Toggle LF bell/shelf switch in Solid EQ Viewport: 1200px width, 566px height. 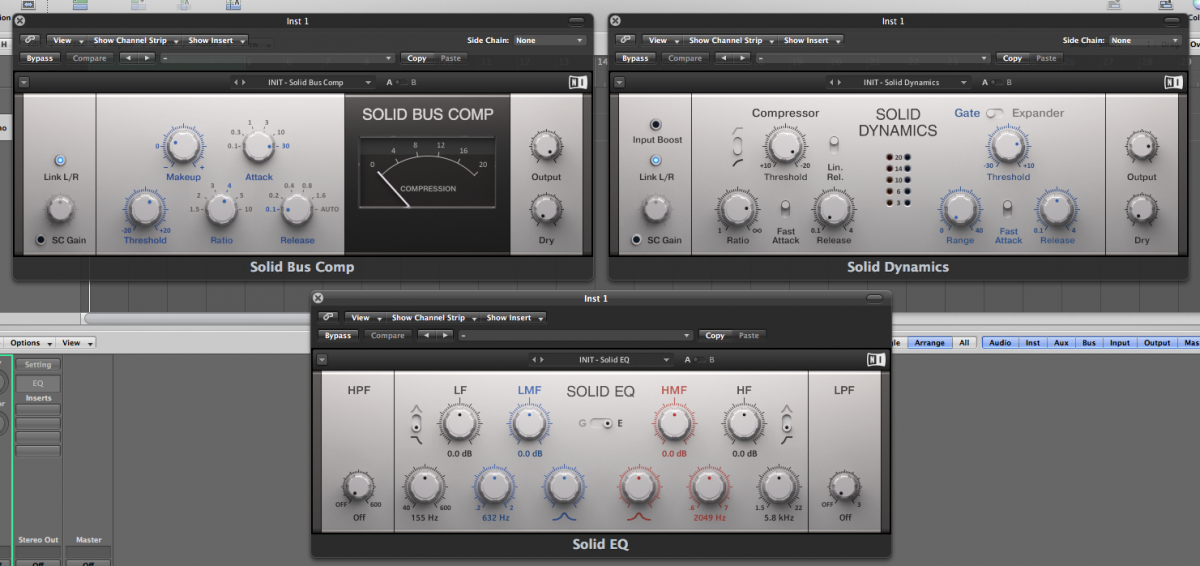417,424
